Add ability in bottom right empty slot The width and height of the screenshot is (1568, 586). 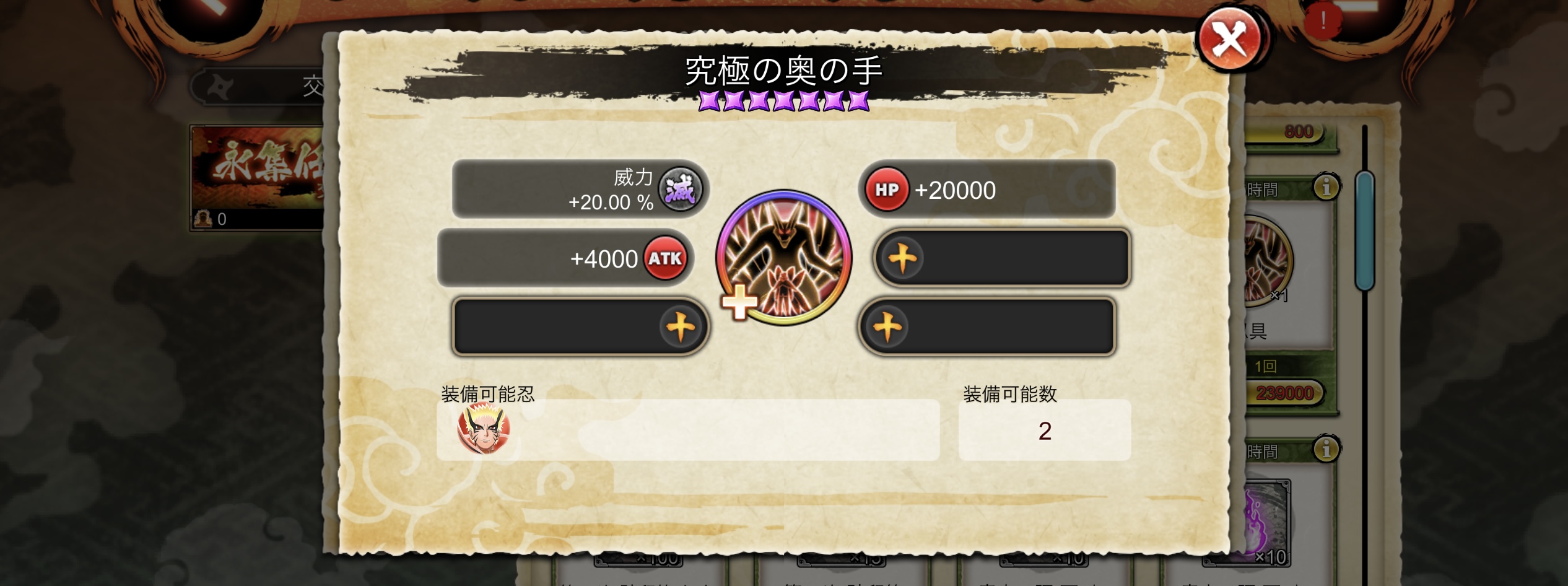tap(987, 326)
